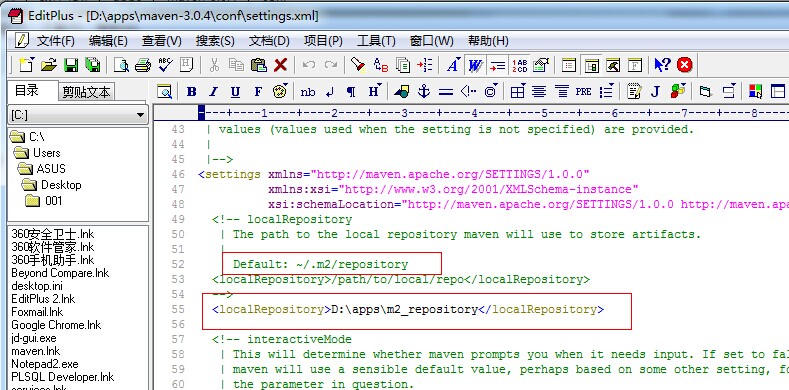Open the colored blocks object dropdown
This screenshot has width=789, height=390.
tap(678, 92)
